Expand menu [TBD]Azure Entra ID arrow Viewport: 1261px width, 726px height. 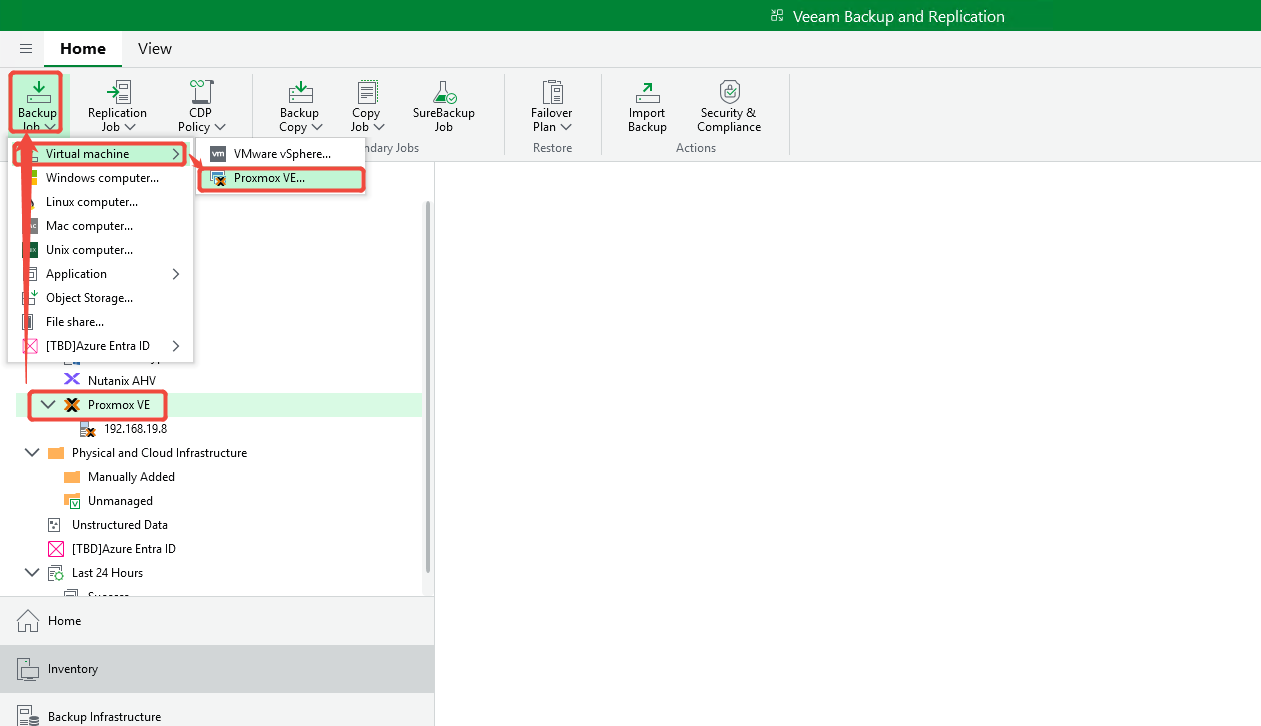click(176, 346)
